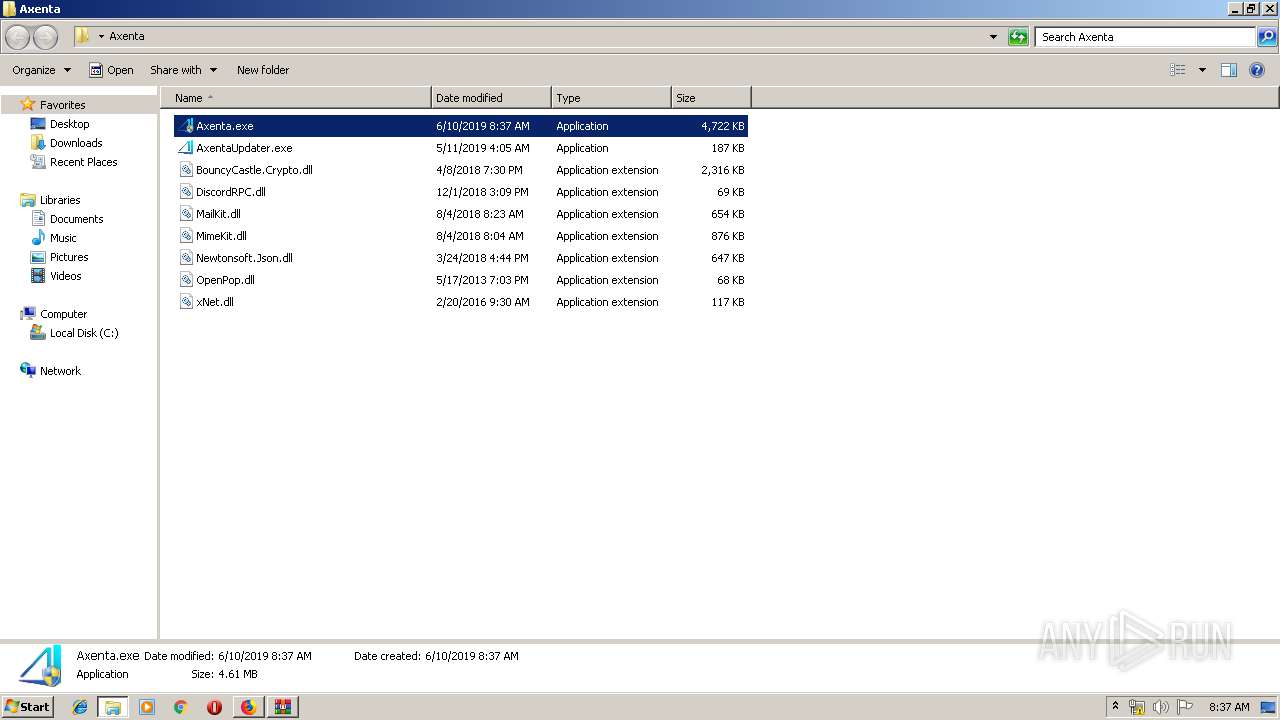1280x720 pixels.
Task: Select BouncyCastle.Crypto.dll file name
Action: click(x=254, y=170)
